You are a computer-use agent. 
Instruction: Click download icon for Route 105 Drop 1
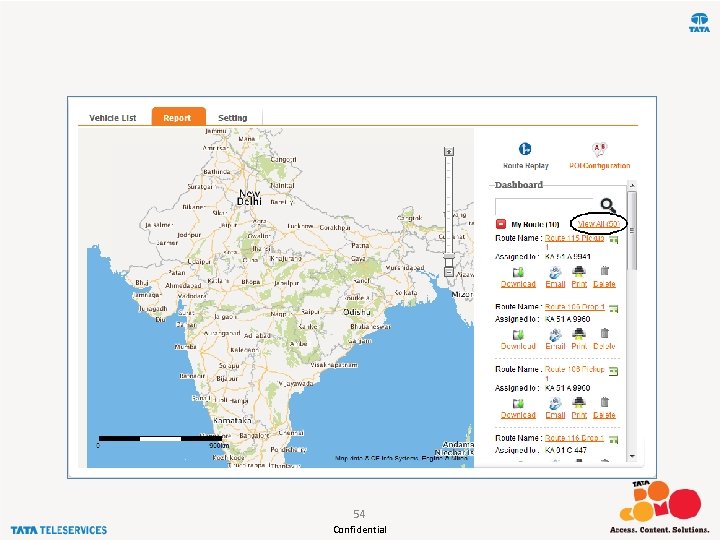click(x=518, y=335)
